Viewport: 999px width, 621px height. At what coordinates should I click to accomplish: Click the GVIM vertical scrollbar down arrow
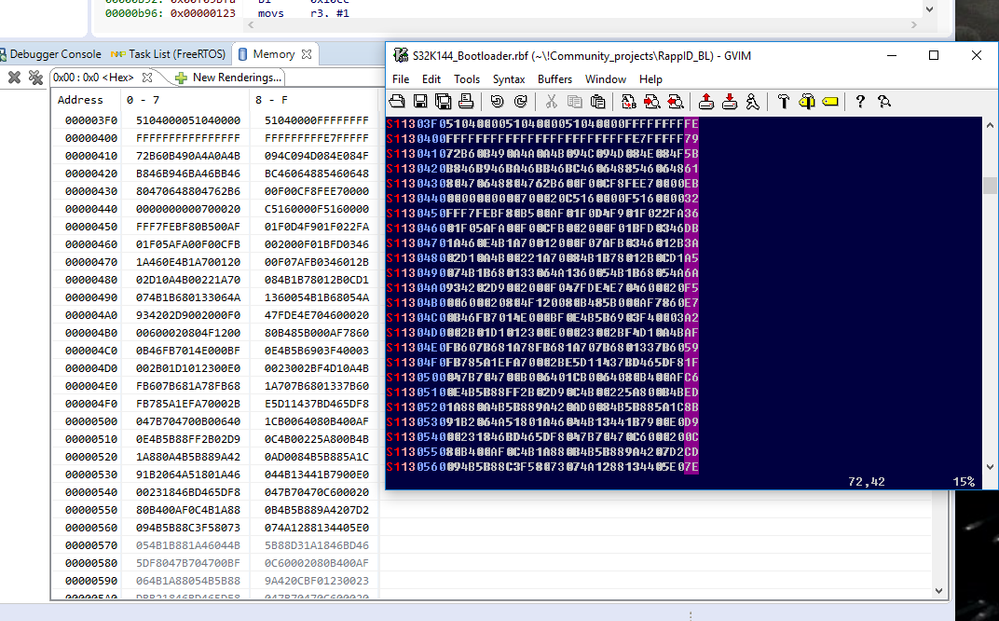tap(990, 467)
